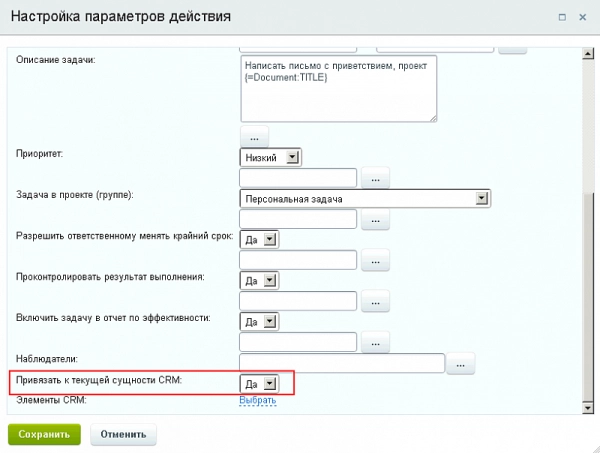Toggle Разрешить ответственному менять крайний срок dropdown
Viewport: 600px width, 453px height.
[260, 240]
